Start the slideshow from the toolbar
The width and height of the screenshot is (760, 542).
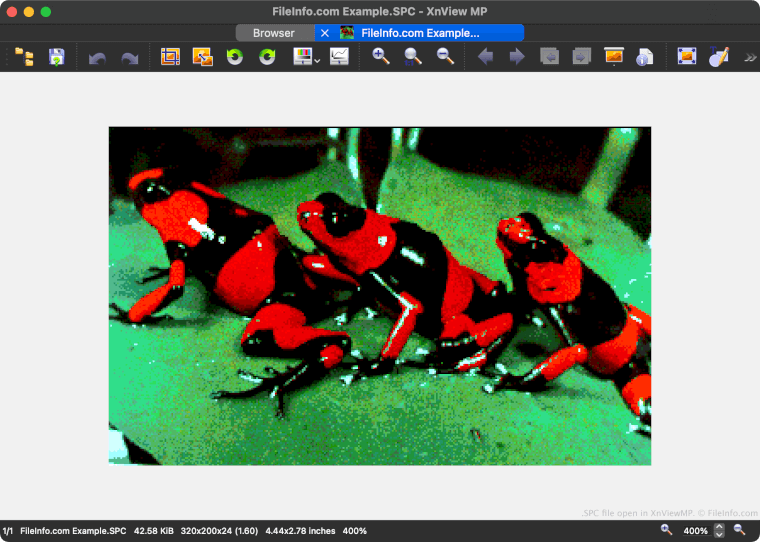click(614, 57)
